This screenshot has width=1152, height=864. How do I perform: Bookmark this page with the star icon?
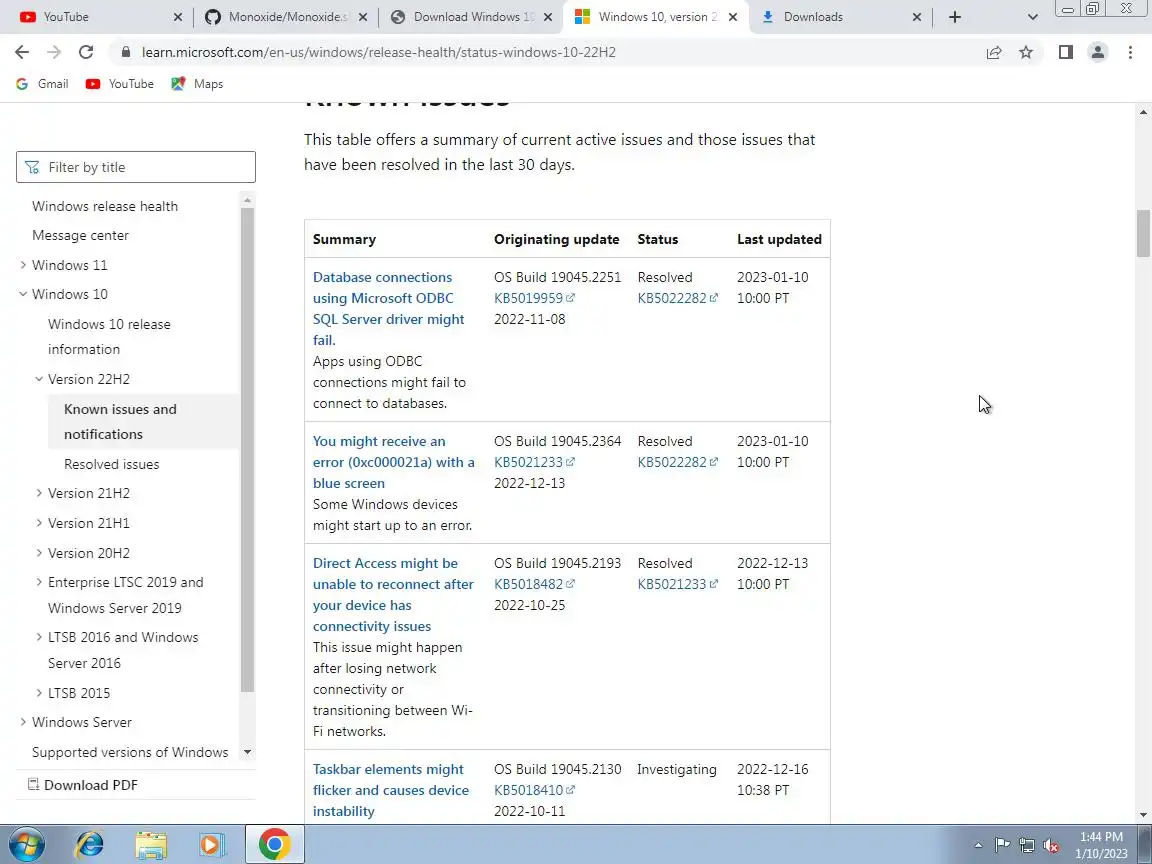click(x=1026, y=52)
